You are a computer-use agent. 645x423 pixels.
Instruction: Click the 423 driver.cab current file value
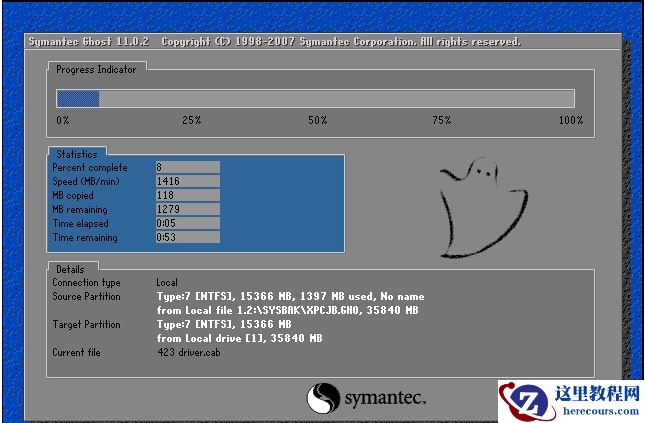pos(189,352)
